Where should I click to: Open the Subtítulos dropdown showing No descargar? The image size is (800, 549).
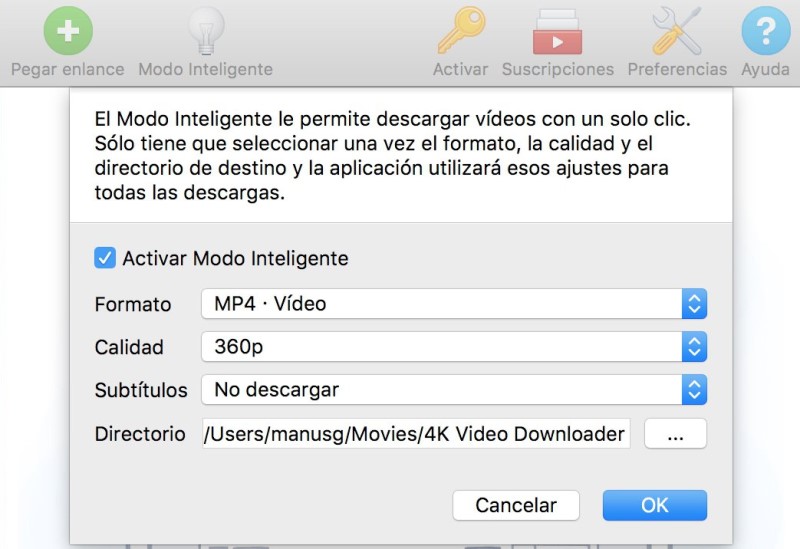click(x=454, y=389)
